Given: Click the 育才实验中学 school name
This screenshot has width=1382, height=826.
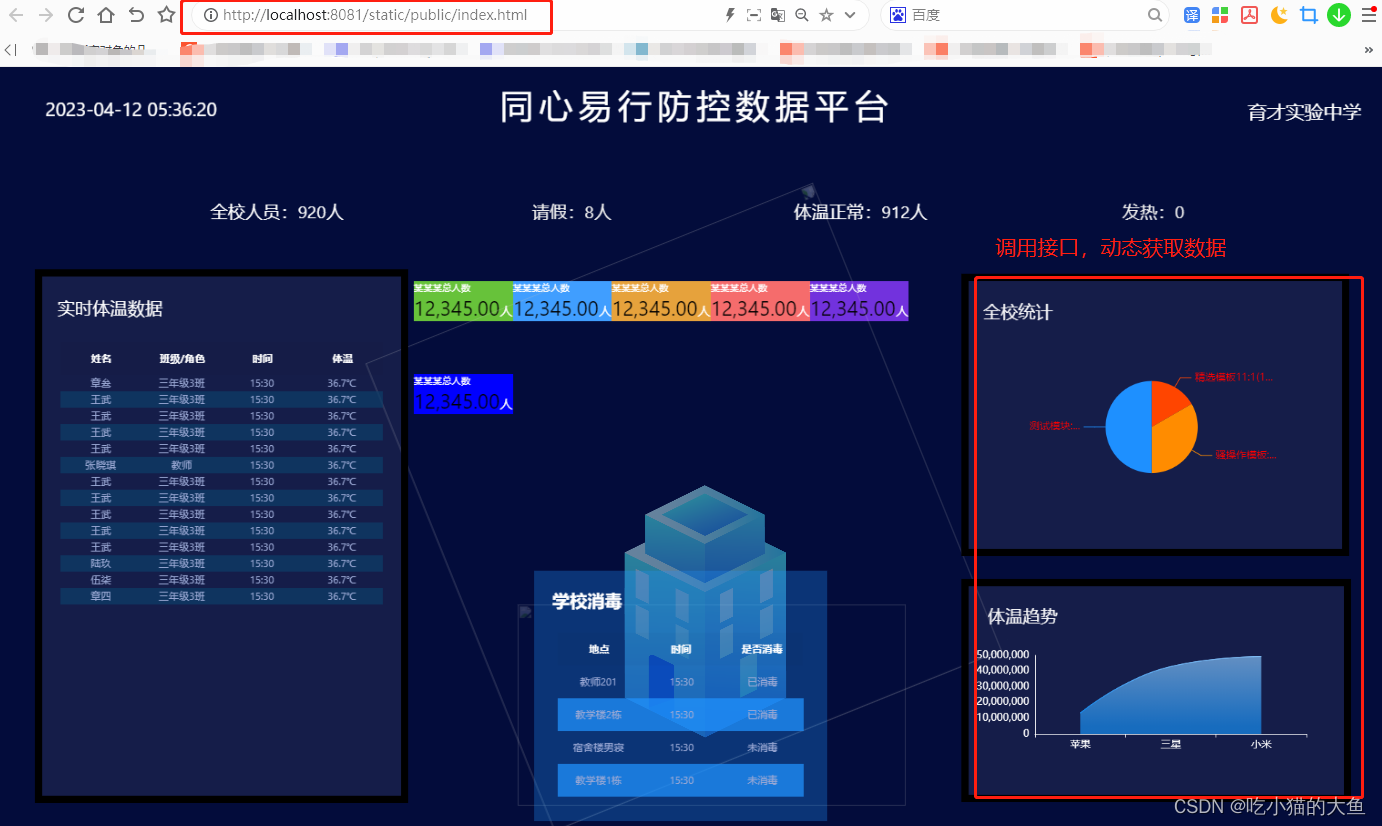Looking at the screenshot, I should tap(1304, 112).
